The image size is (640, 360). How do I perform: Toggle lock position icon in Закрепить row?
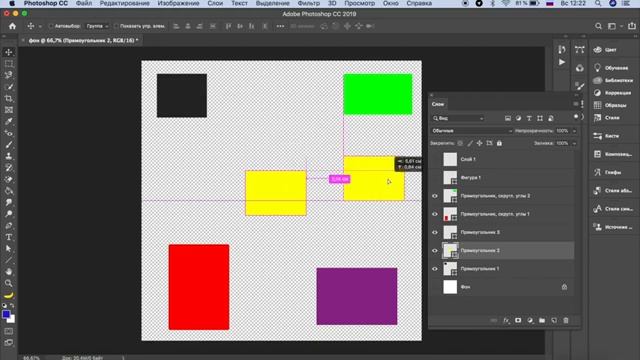(x=480, y=143)
